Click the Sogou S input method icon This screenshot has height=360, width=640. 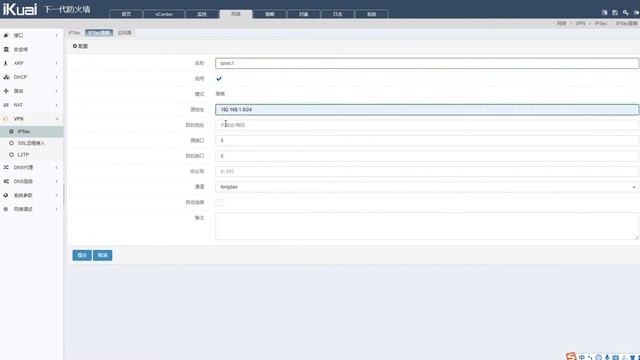(571, 356)
